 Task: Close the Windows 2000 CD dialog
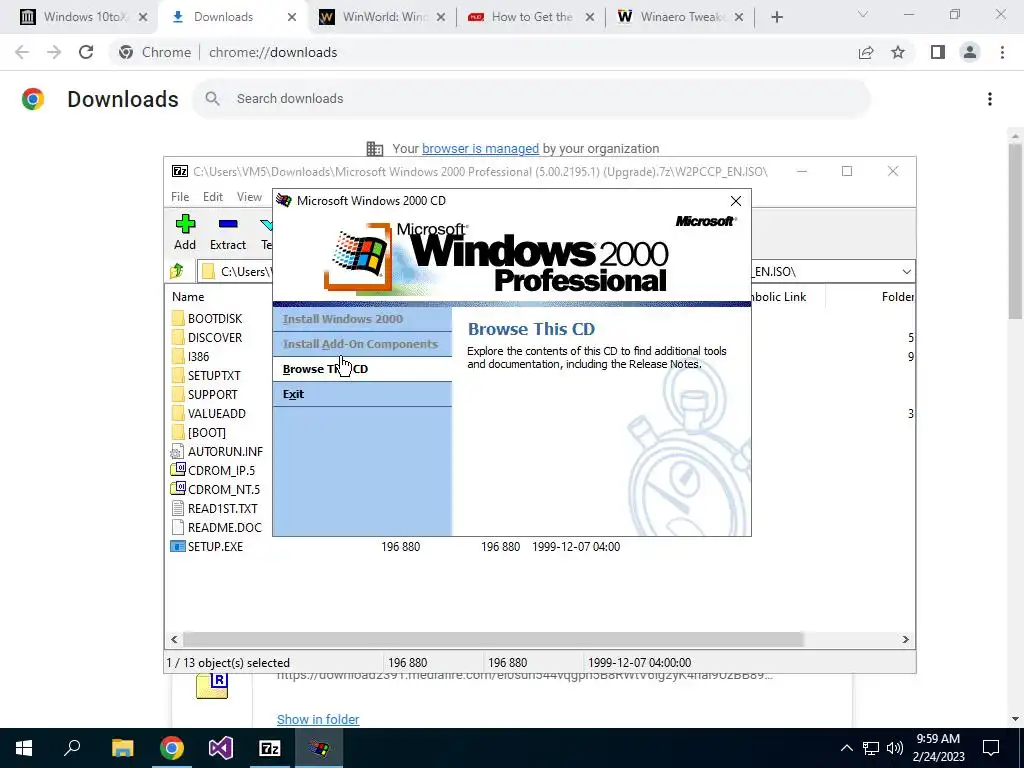[736, 201]
